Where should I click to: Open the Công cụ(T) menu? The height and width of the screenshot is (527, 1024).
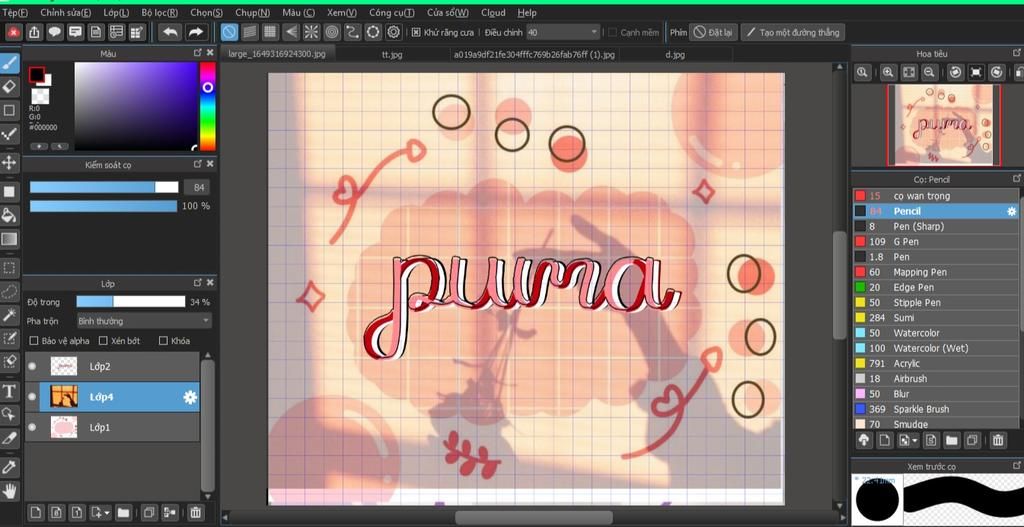tap(391, 12)
